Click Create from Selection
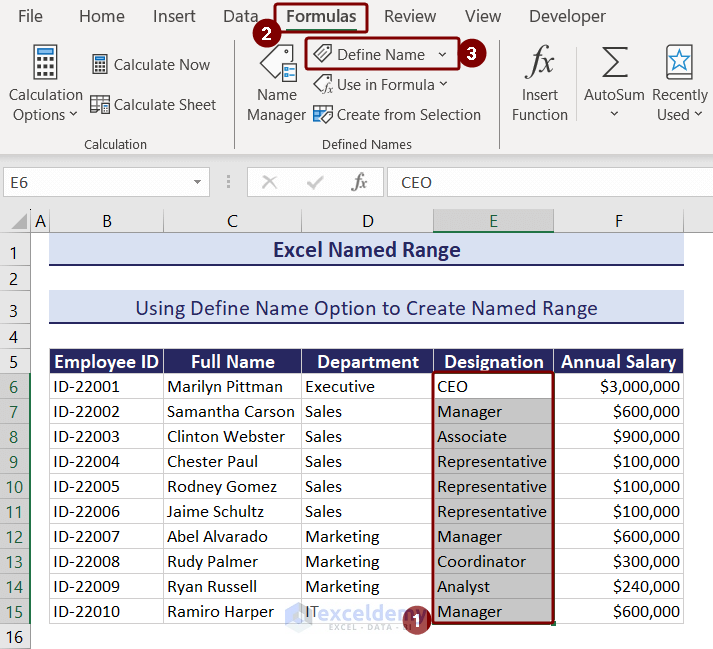Screen dimensions: 713x649 pos(397,114)
